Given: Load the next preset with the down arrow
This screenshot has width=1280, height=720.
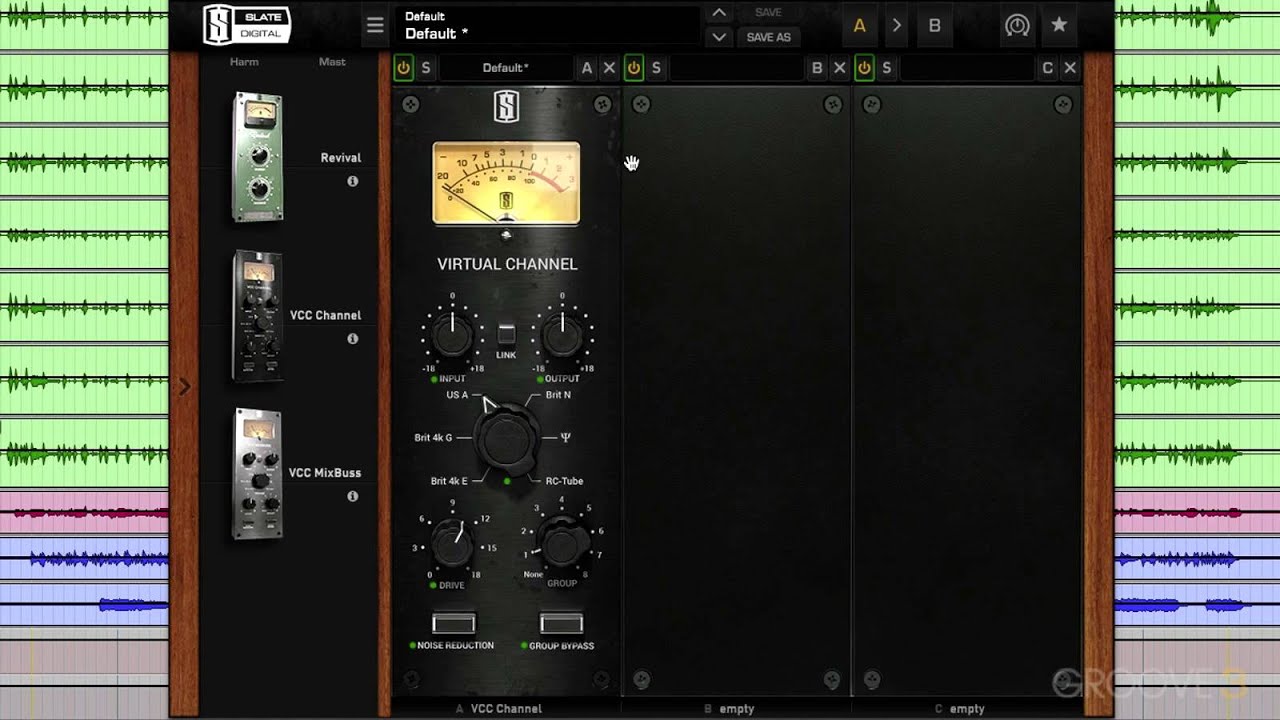Looking at the screenshot, I should pos(718,37).
